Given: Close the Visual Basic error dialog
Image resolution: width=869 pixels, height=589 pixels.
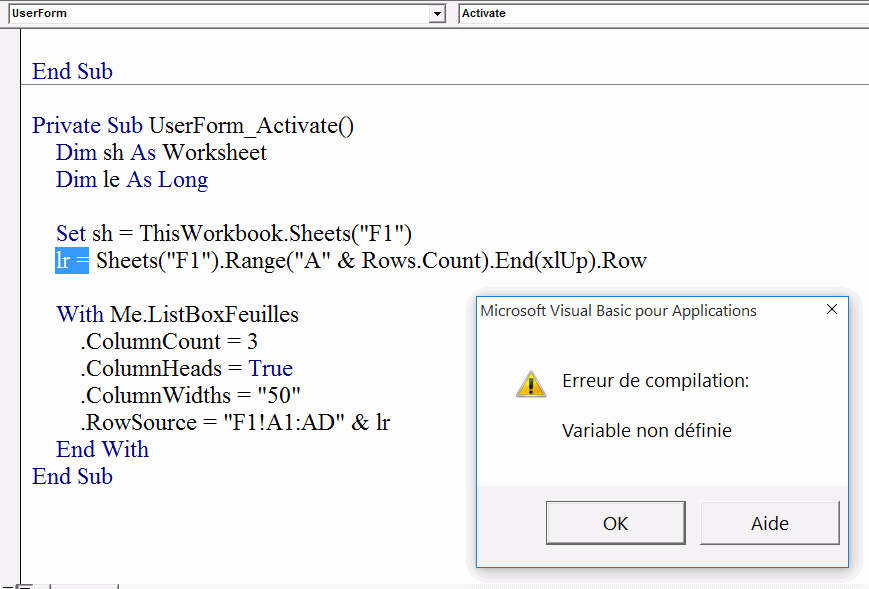Looking at the screenshot, I should [x=832, y=310].
